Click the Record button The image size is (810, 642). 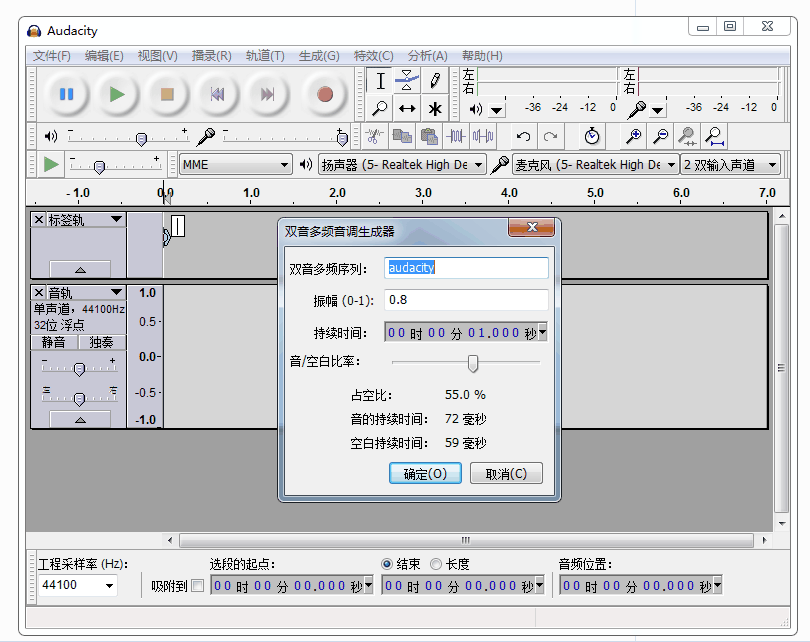(323, 94)
